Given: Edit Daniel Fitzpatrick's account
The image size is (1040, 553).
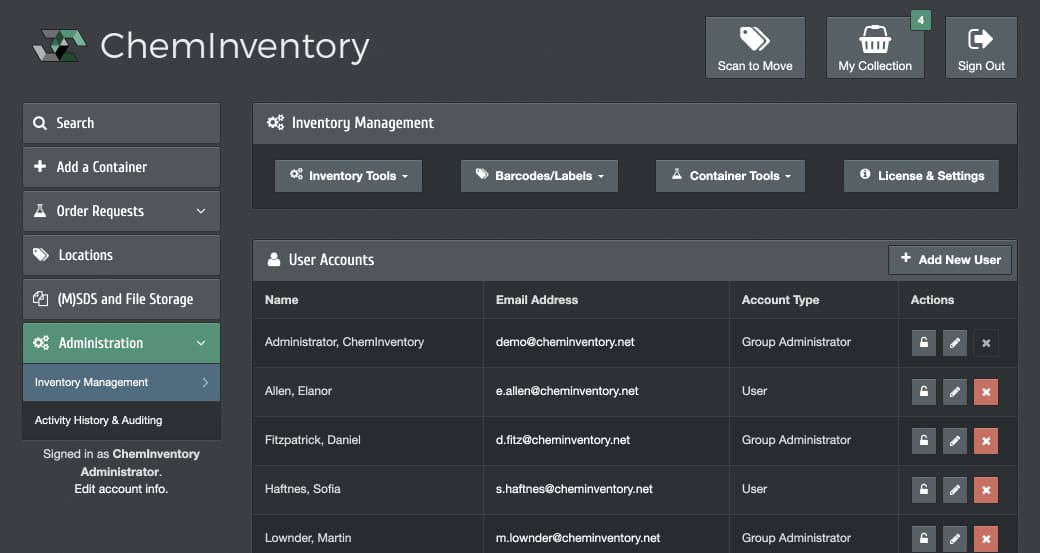Looking at the screenshot, I should [x=954, y=441].
